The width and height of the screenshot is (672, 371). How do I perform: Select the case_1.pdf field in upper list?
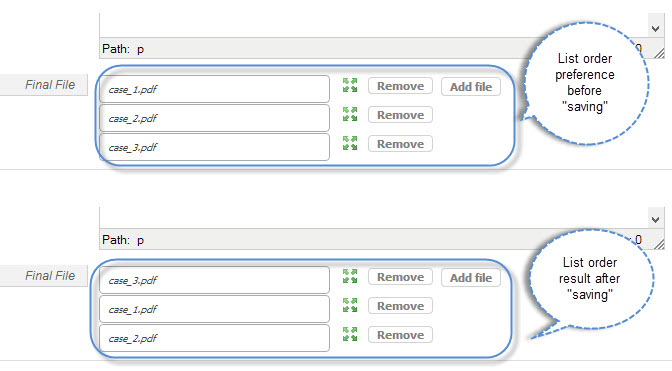(x=214, y=89)
